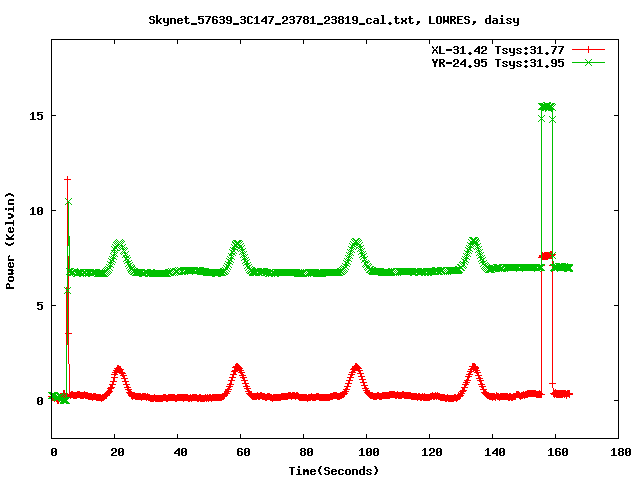Click the green calibration plateau near 15 Kelvin
Screen dimensions: 640x480
[547, 107]
